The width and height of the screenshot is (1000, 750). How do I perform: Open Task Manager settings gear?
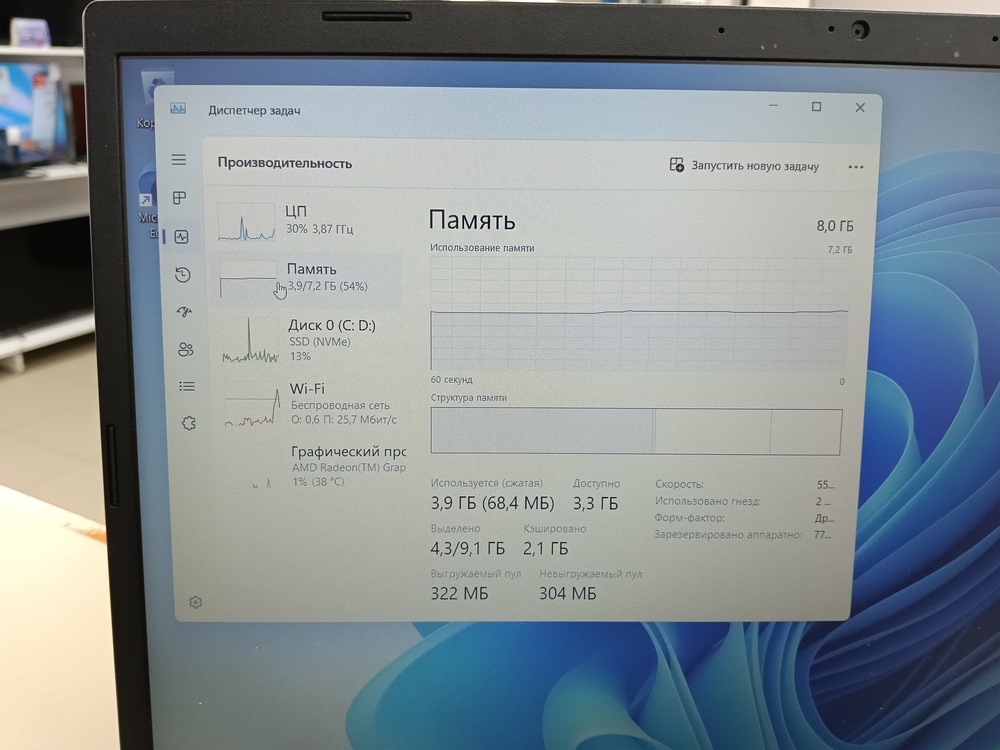tap(196, 602)
